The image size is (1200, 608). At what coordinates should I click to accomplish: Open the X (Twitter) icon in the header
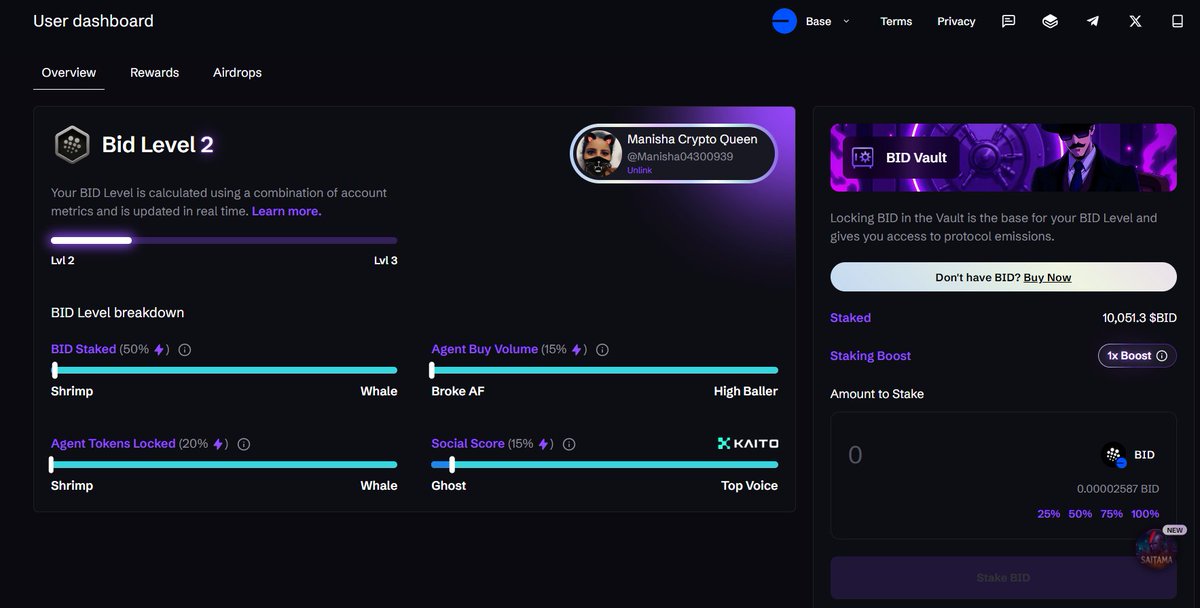point(1135,20)
